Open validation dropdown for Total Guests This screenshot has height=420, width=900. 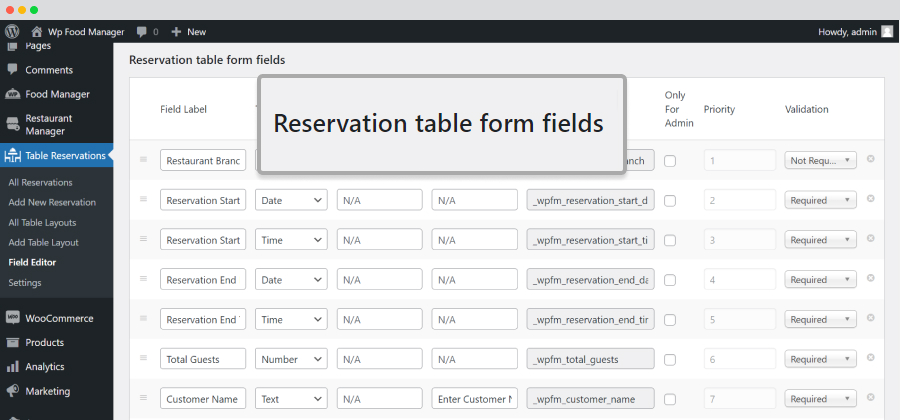click(x=821, y=359)
